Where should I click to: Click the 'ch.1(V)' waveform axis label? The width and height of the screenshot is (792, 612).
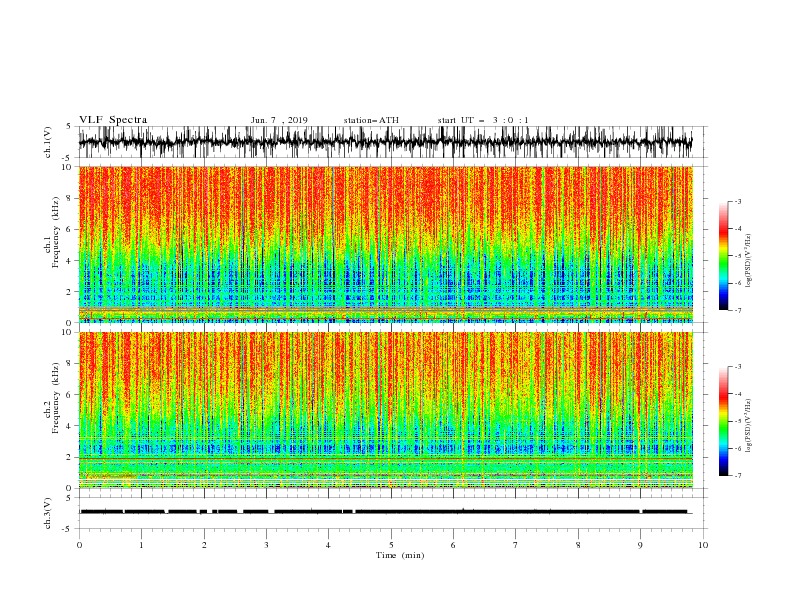[48, 142]
